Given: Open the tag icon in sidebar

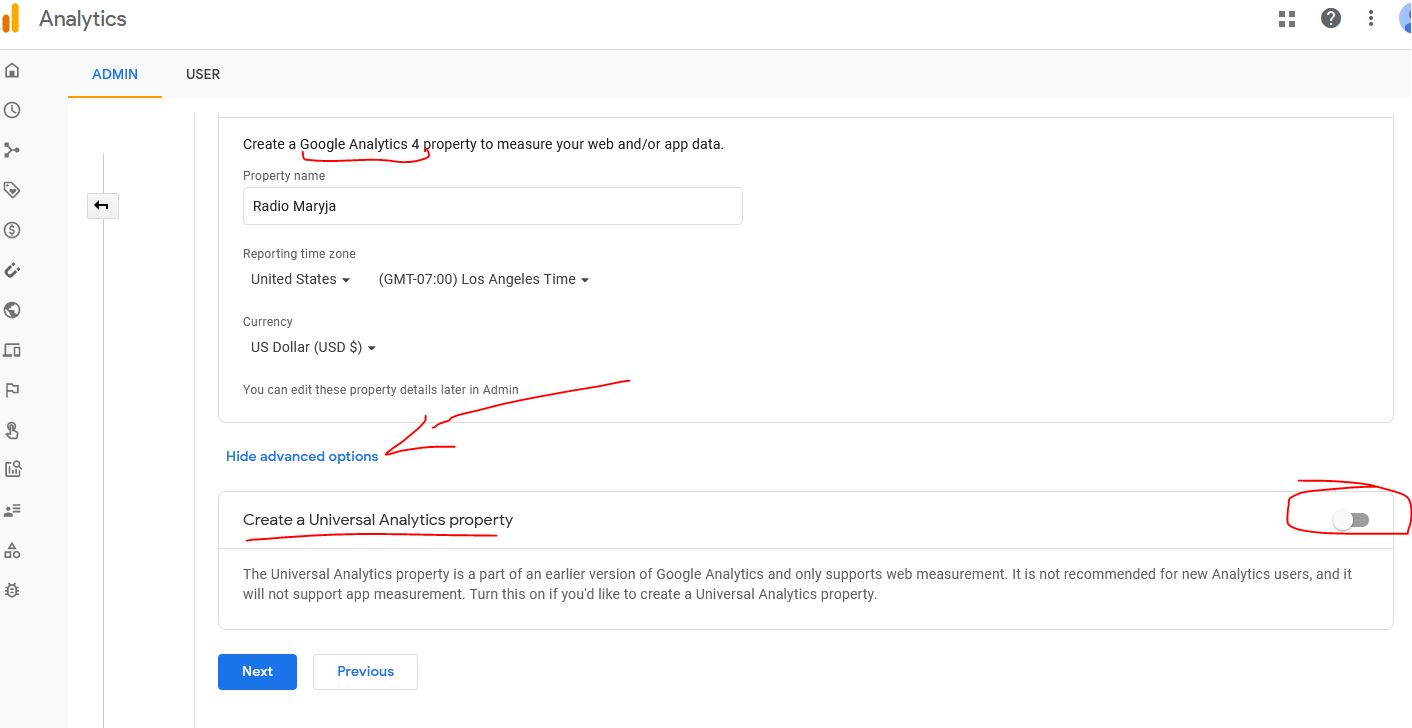Looking at the screenshot, I should point(12,190).
